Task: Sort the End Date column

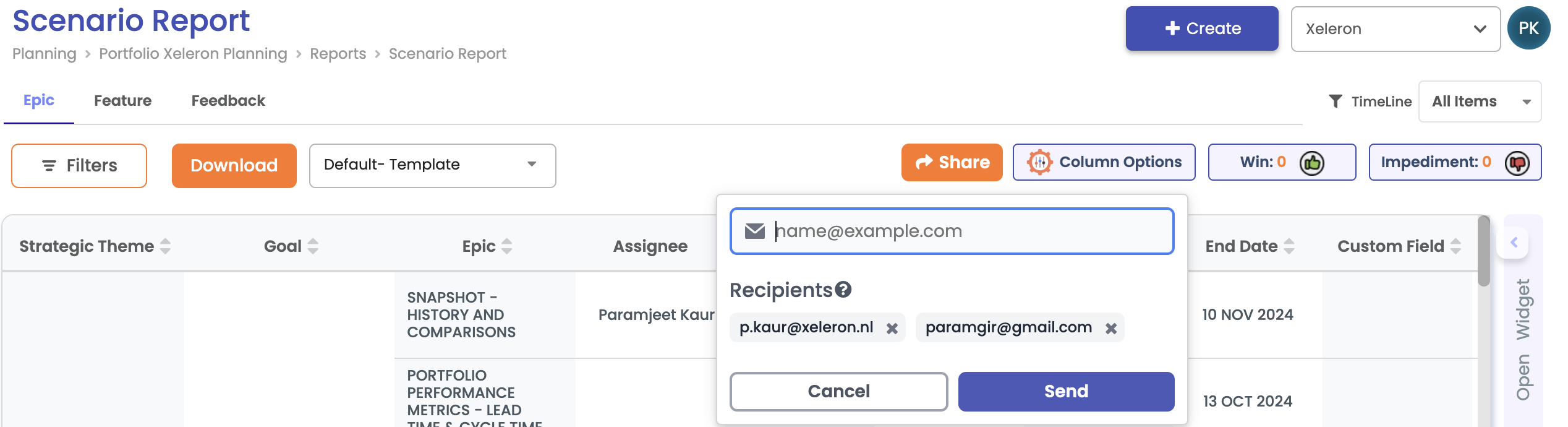Action: tap(1289, 246)
